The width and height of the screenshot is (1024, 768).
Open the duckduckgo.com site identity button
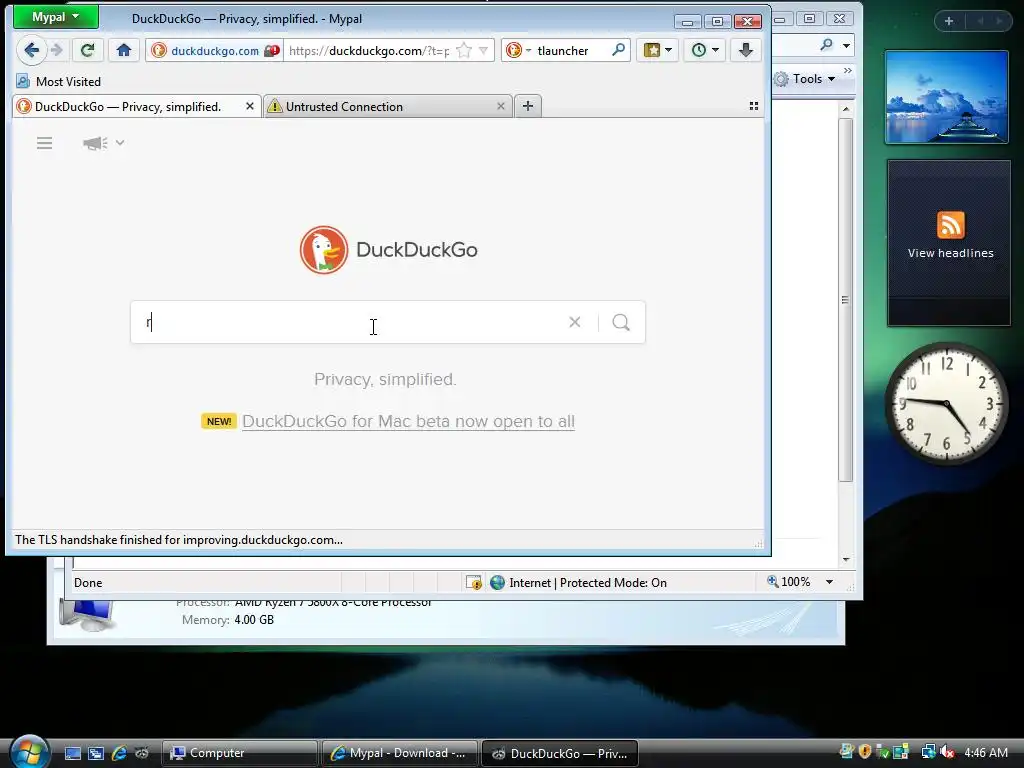(x=206, y=51)
